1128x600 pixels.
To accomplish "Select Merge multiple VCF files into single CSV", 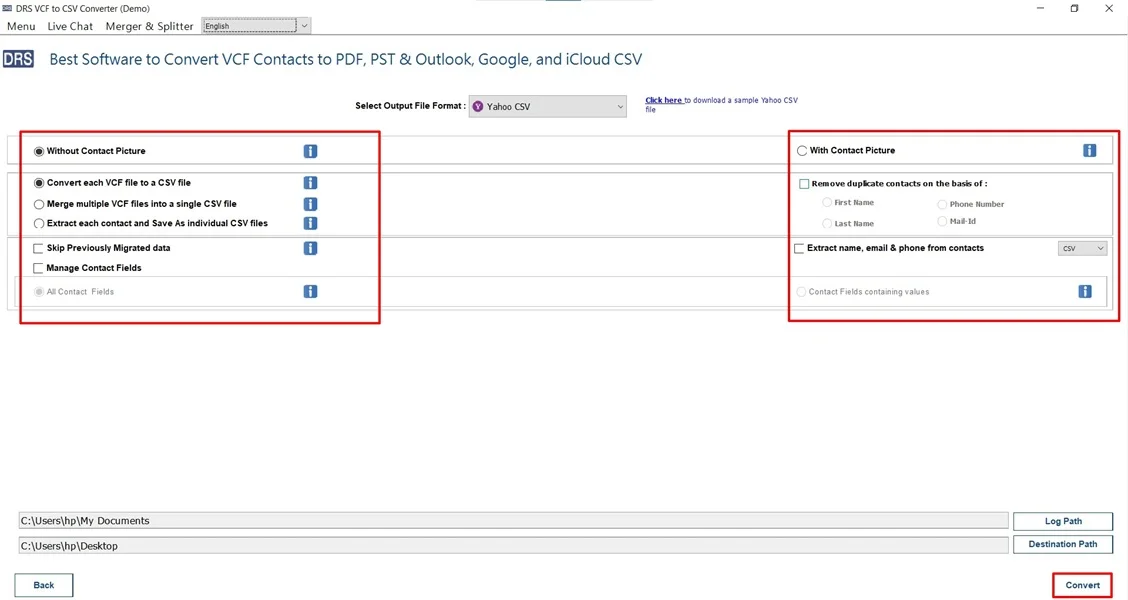I will pyautogui.click(x=38, y=203).
